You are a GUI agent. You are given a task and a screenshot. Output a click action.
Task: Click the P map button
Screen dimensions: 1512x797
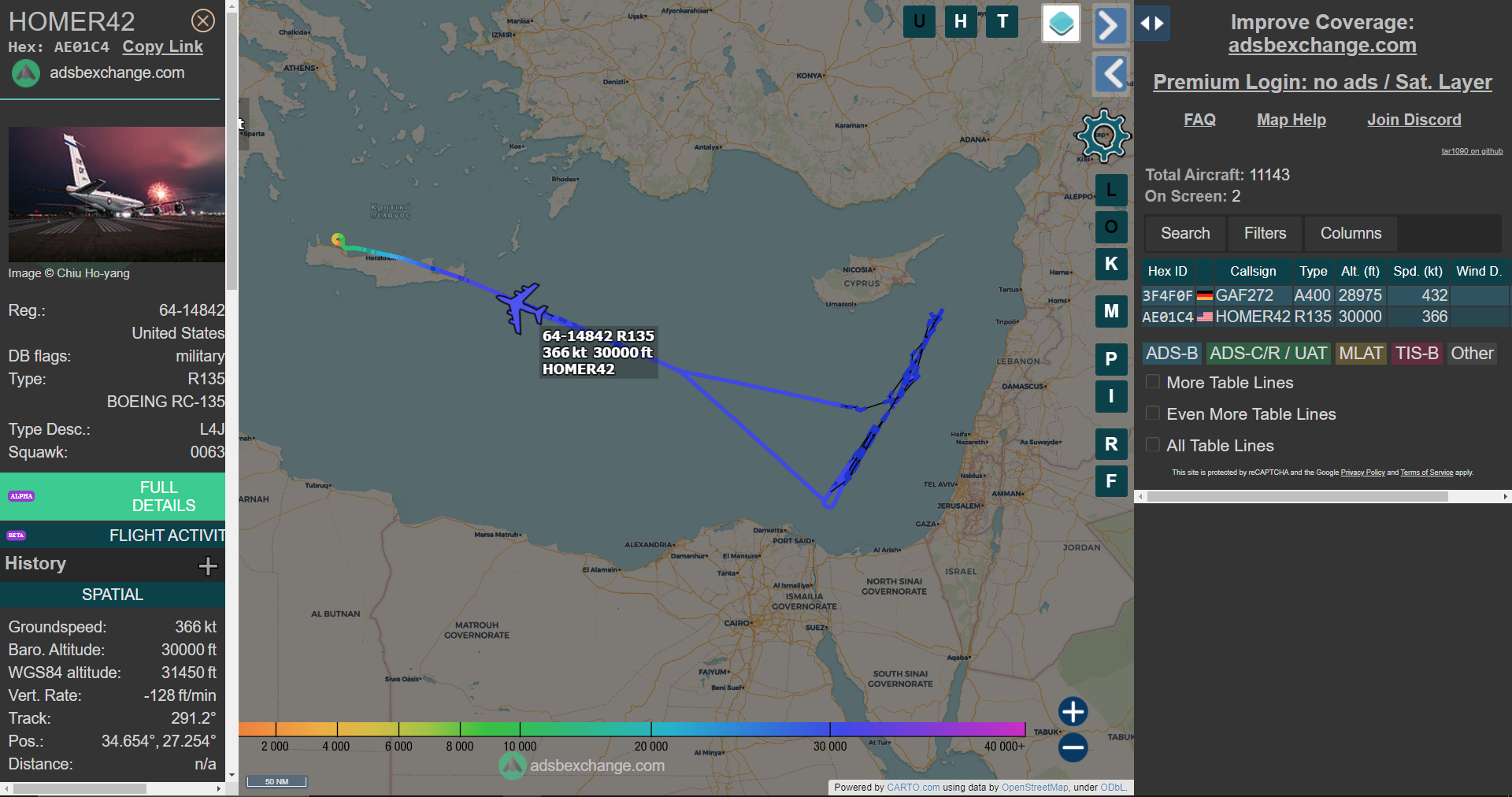coord(1111,359)
